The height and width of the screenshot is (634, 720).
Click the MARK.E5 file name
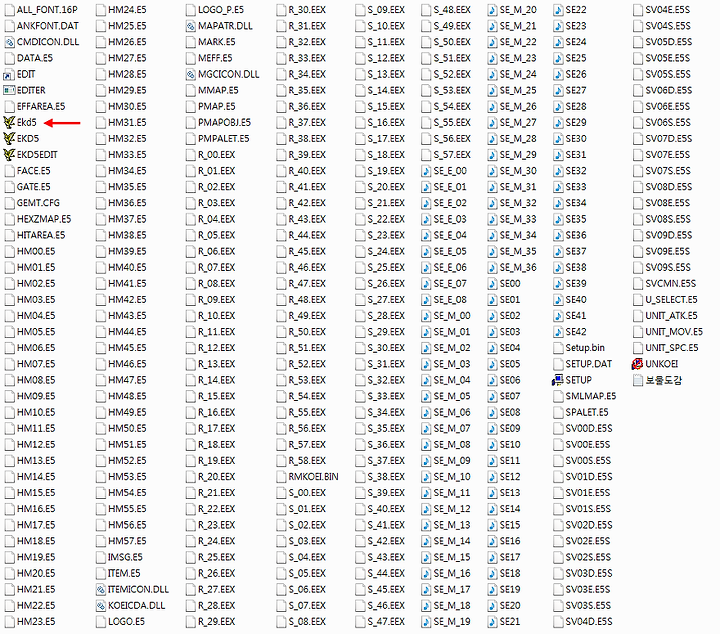217,42
